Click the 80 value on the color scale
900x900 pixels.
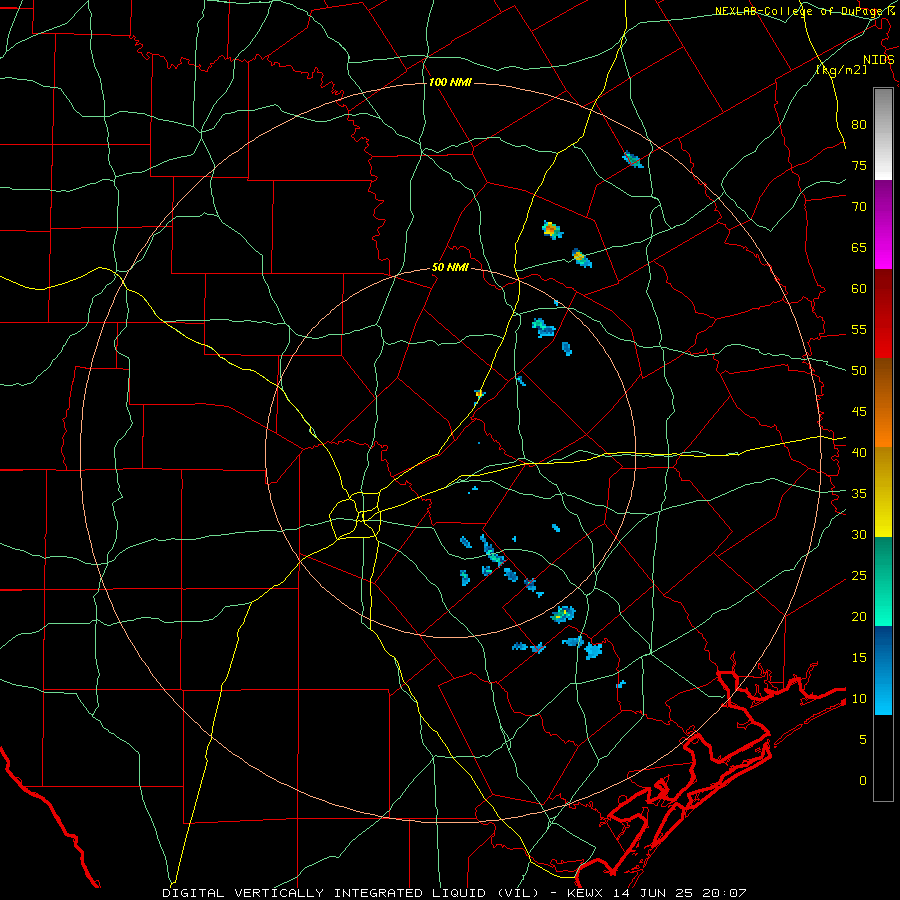pos(859,125)
